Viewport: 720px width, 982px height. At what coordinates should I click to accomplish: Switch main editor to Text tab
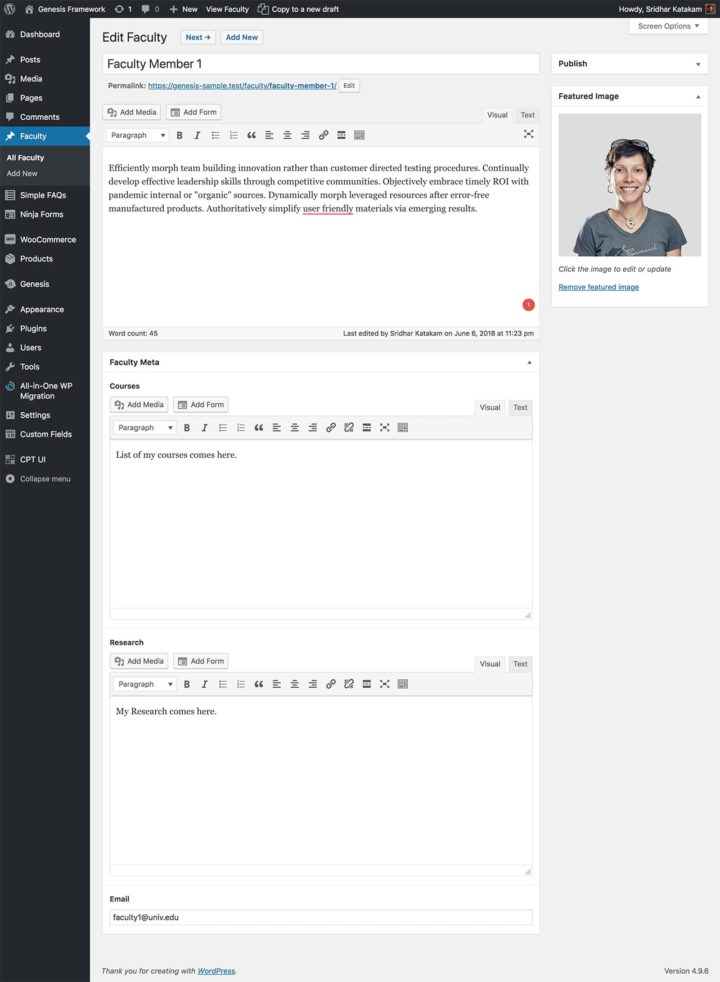point(527,115)
